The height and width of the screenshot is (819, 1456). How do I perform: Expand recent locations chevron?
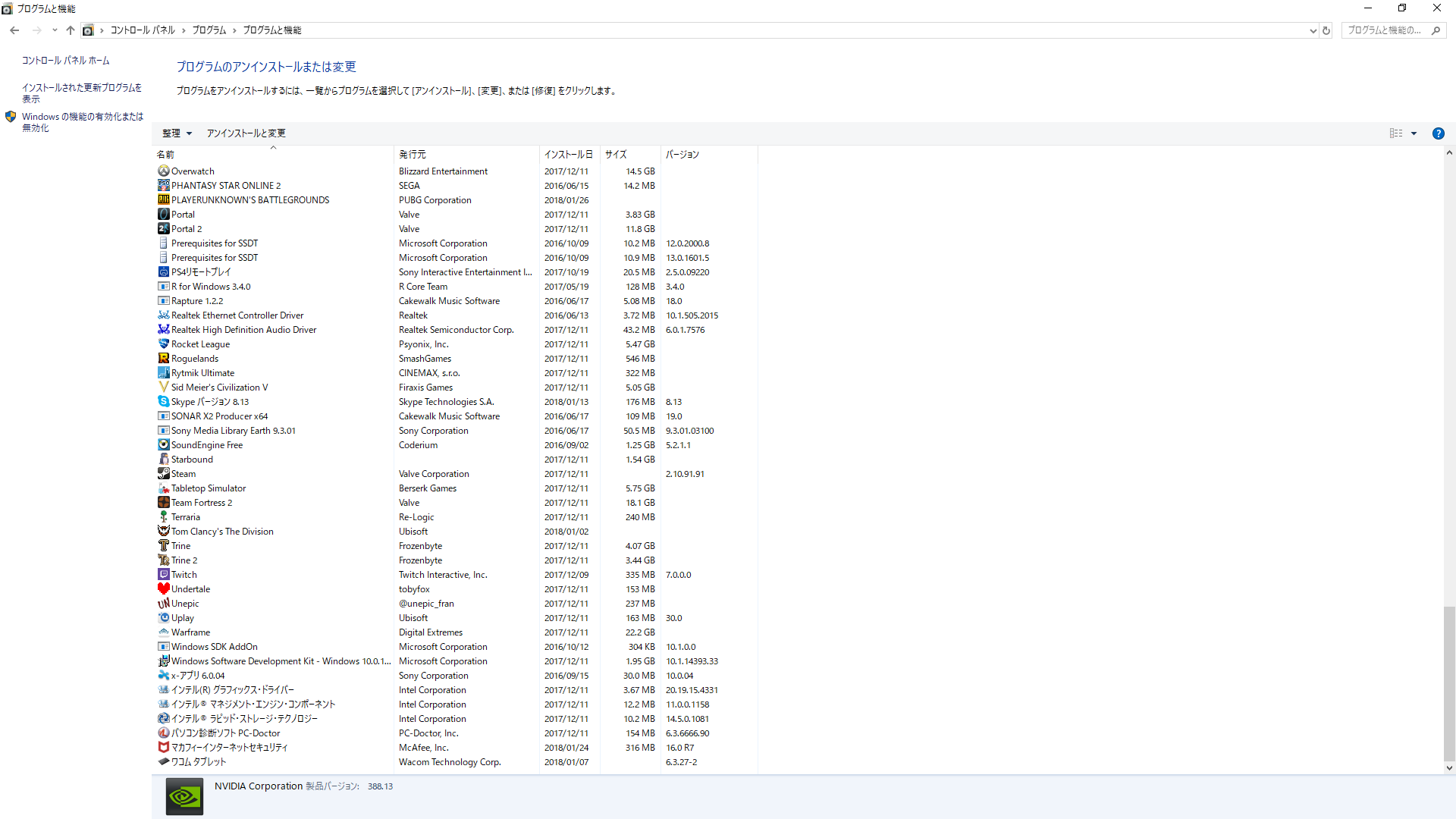[x=55, y=30]
